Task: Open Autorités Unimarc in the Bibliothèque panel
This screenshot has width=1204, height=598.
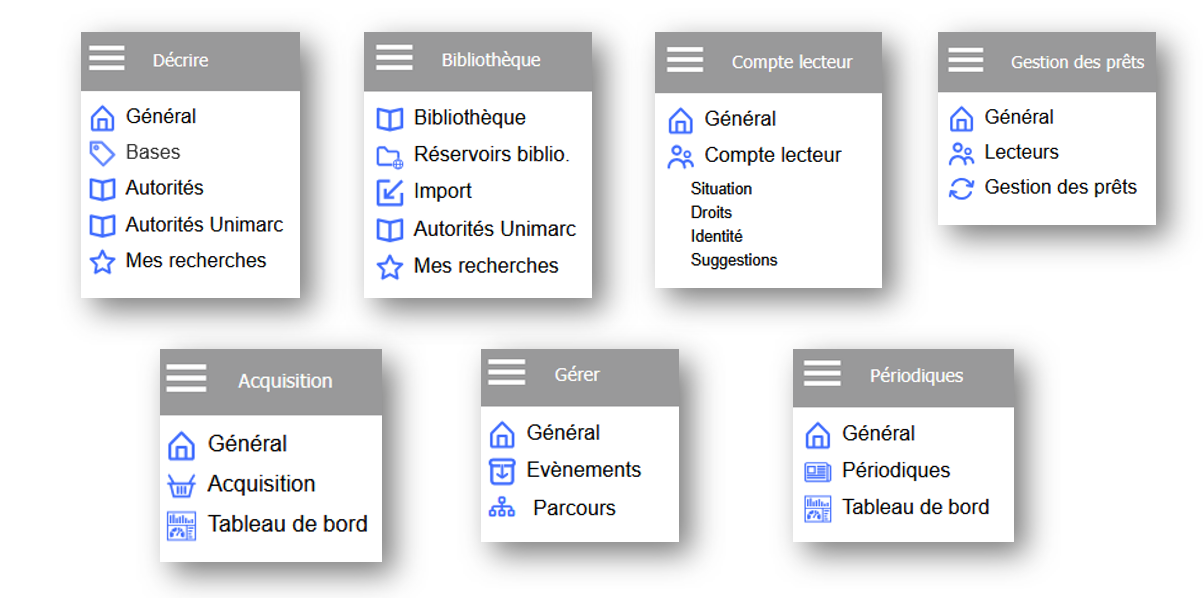Action: 494,229
